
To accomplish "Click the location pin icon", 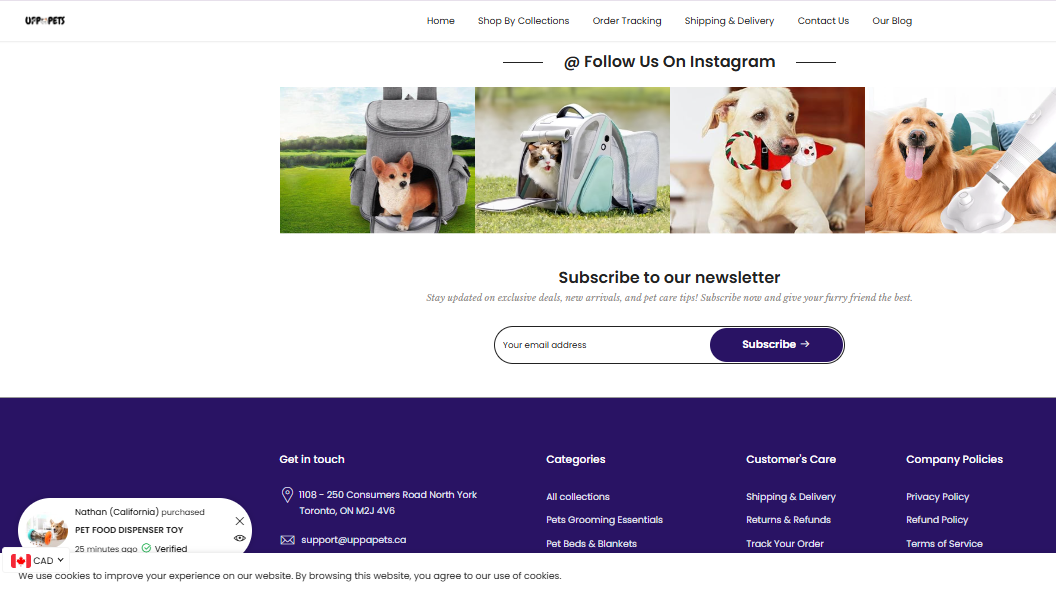I will tap(287, 495).
